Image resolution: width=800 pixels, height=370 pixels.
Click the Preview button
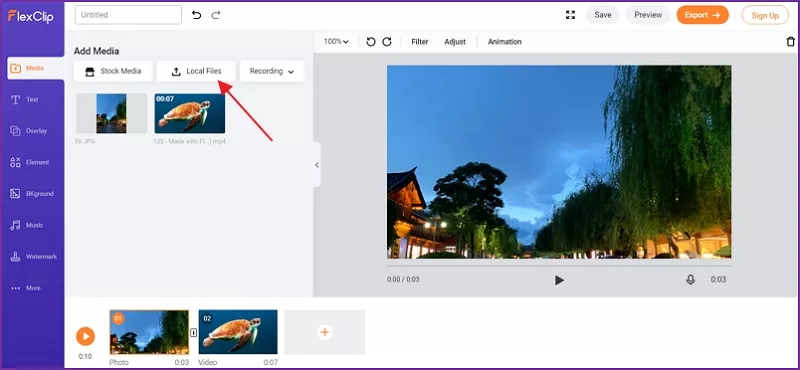pyautogui.click(x=648, y=15)
